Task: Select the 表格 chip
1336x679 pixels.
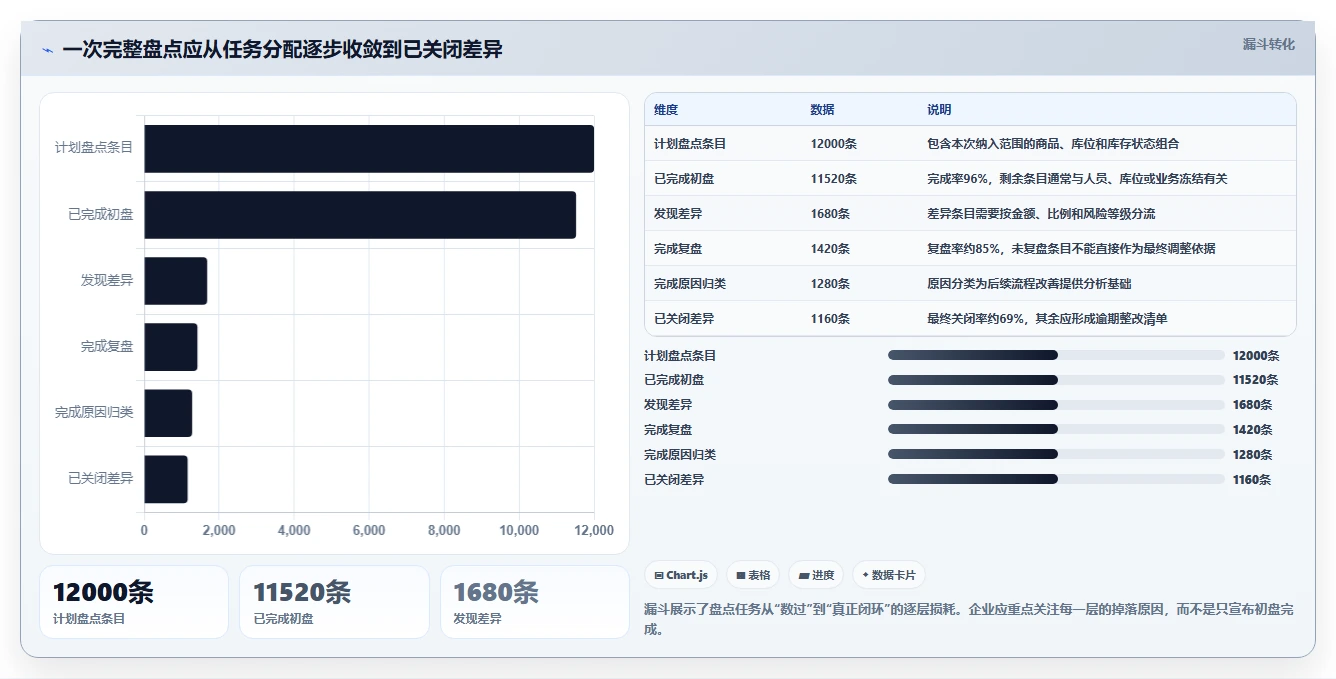Action: (x=753, y=575)
